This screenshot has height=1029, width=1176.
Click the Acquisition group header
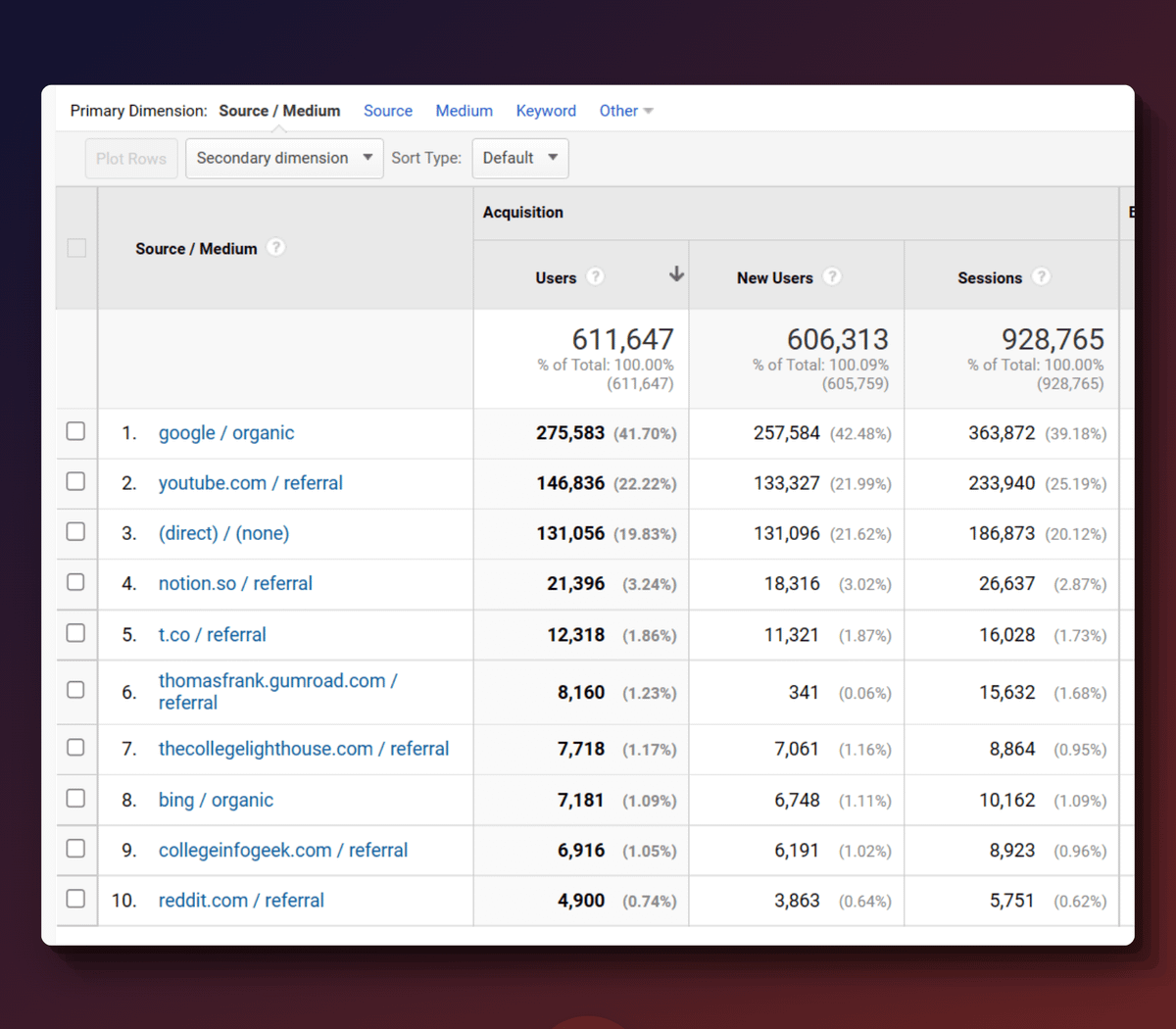[x=523, y=213]
